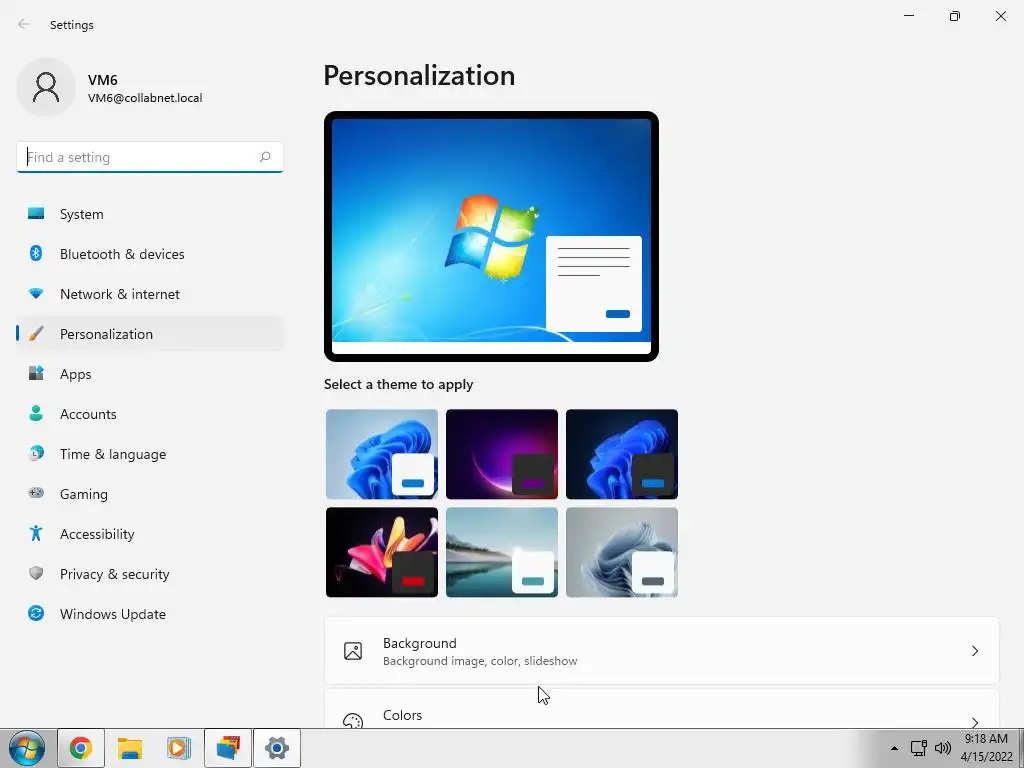Click the Windows Update sync icon
The height and width of the screenshot is (768, 1024).
tap(36, 613)
